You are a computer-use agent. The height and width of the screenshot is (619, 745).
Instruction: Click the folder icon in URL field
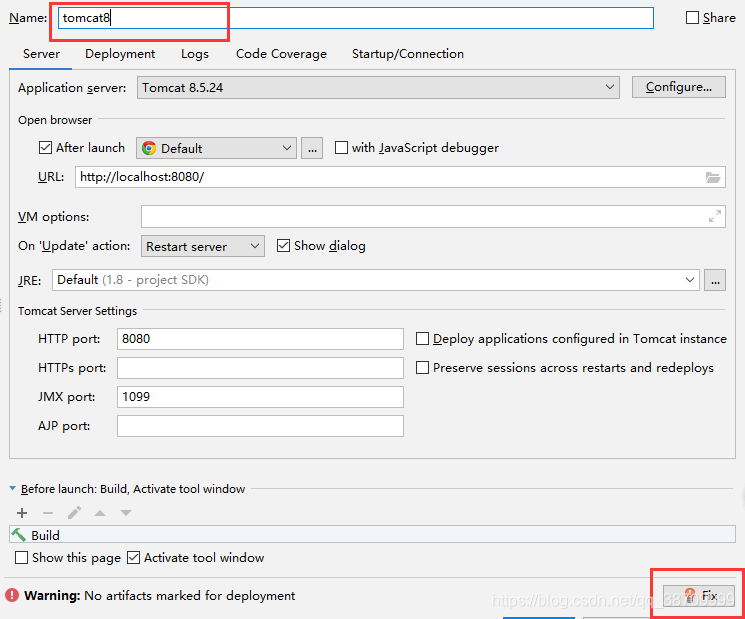pyautogui.click(x=713, y=177)
